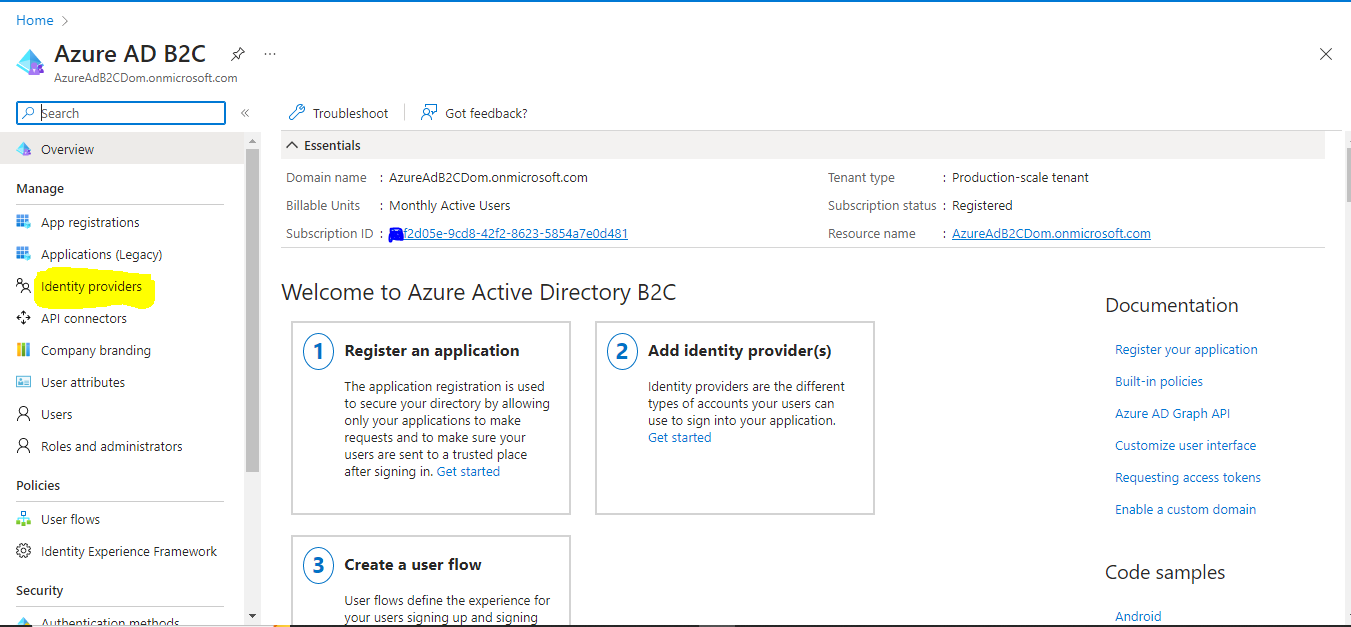Screen dimensions: 1351x627
Task: Click the Azure AD B2C logo icon
Action: click(x=30, y=62)
